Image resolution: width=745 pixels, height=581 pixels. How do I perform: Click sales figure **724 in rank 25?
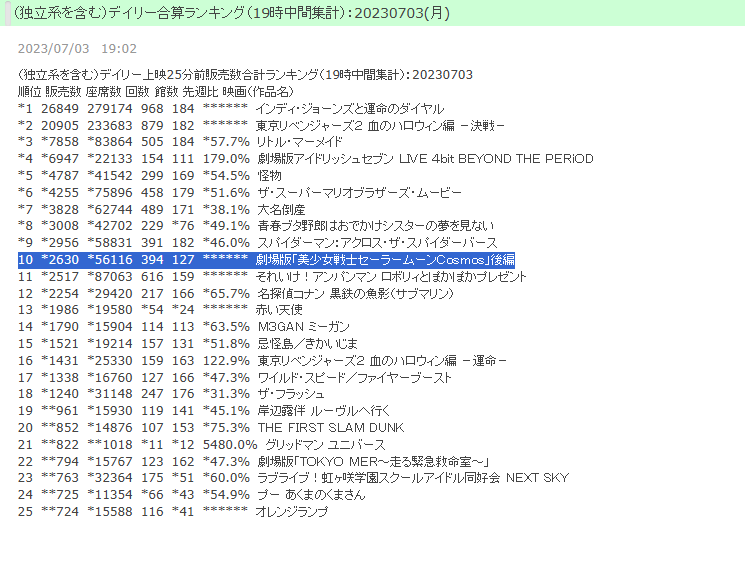pos(60,512)
